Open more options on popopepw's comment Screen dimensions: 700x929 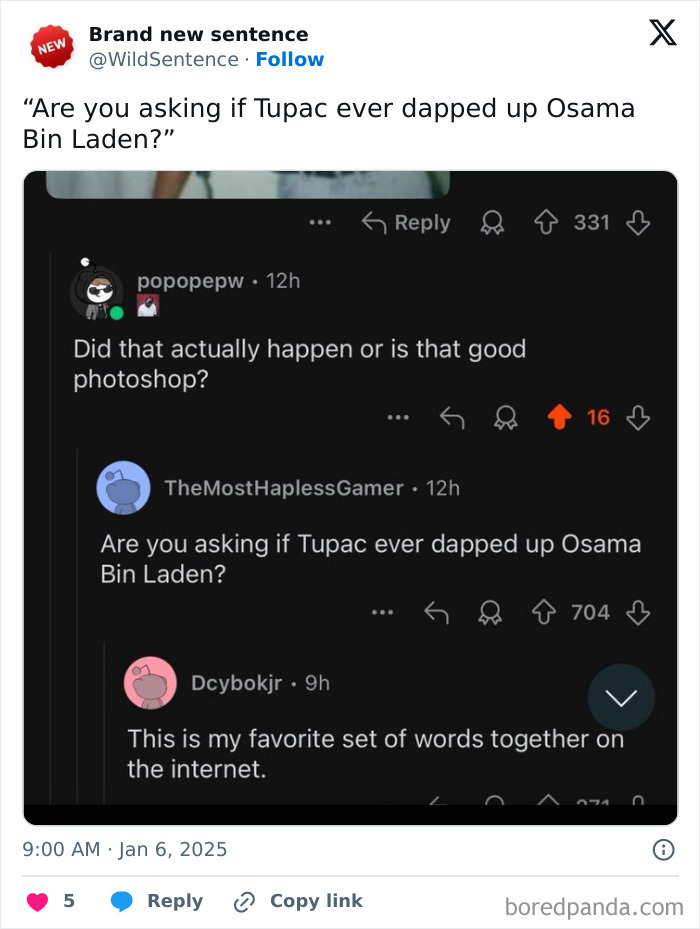tap(399, 417)
